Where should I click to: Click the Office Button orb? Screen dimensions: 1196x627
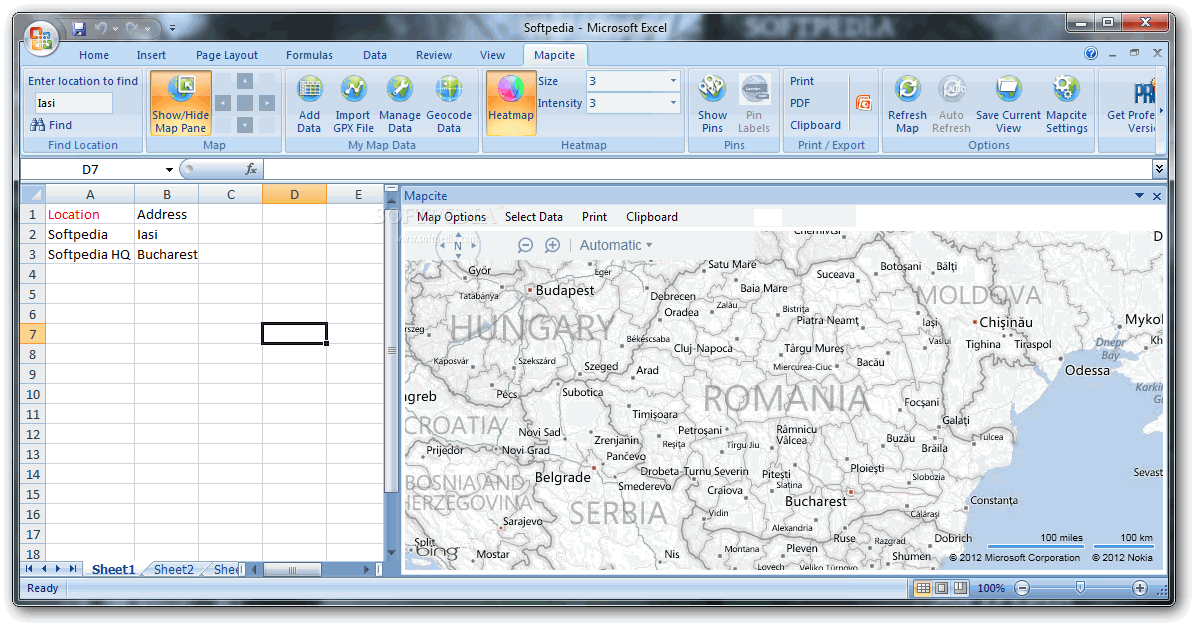(x=40, y=38)
